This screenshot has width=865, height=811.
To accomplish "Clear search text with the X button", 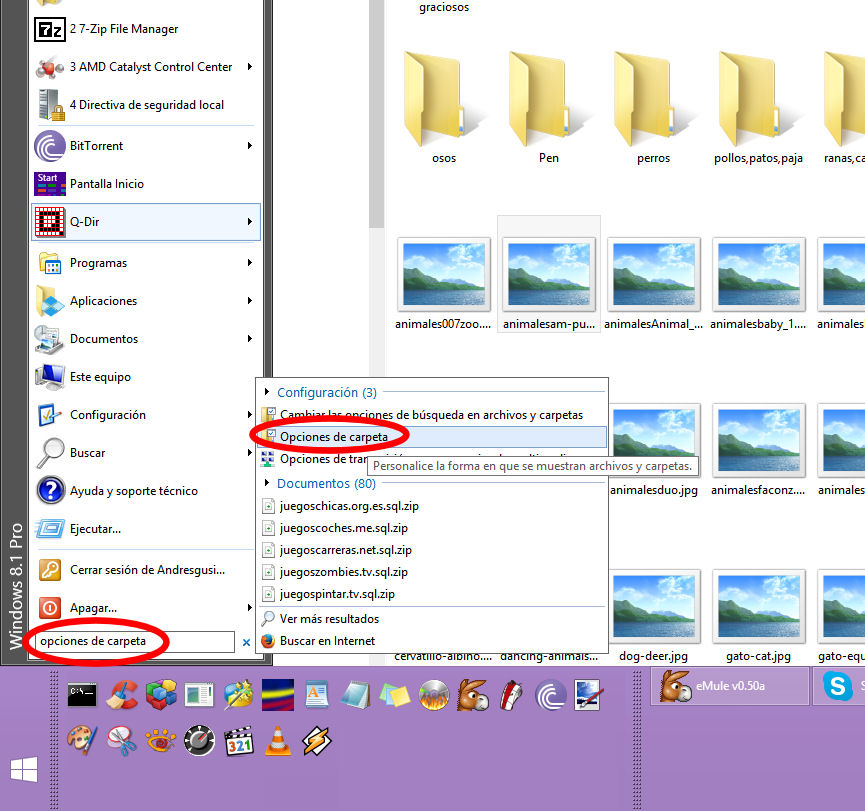I will pyautogui.click(x=247, y=642).
